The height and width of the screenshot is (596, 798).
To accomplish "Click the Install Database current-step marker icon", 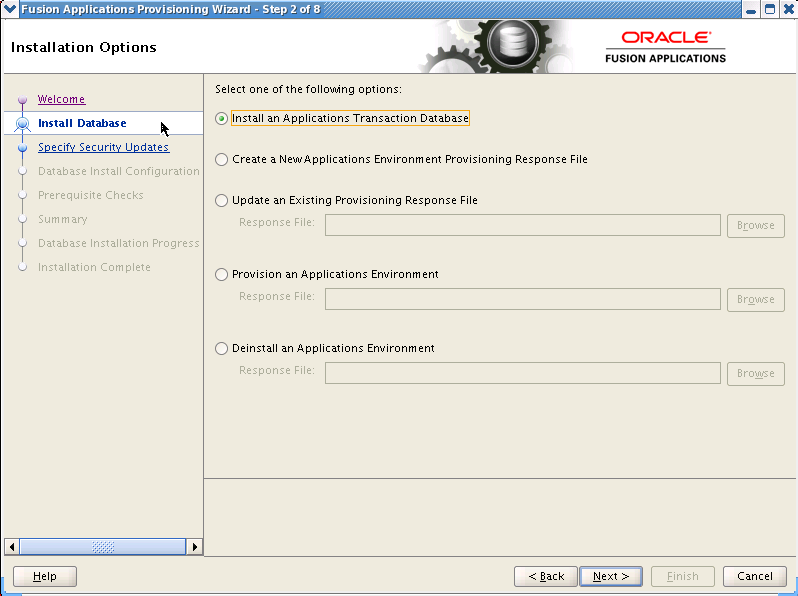I will coord(22,124).
